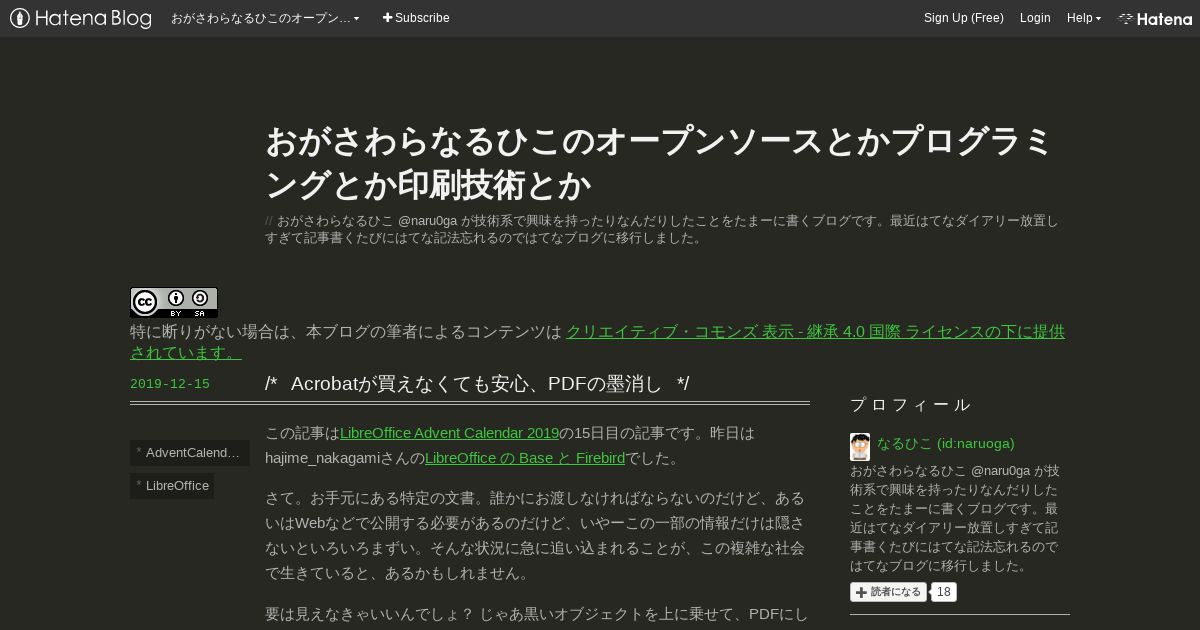
Task: Click the プロフィール sidebar heading
Action: (910, 405)
